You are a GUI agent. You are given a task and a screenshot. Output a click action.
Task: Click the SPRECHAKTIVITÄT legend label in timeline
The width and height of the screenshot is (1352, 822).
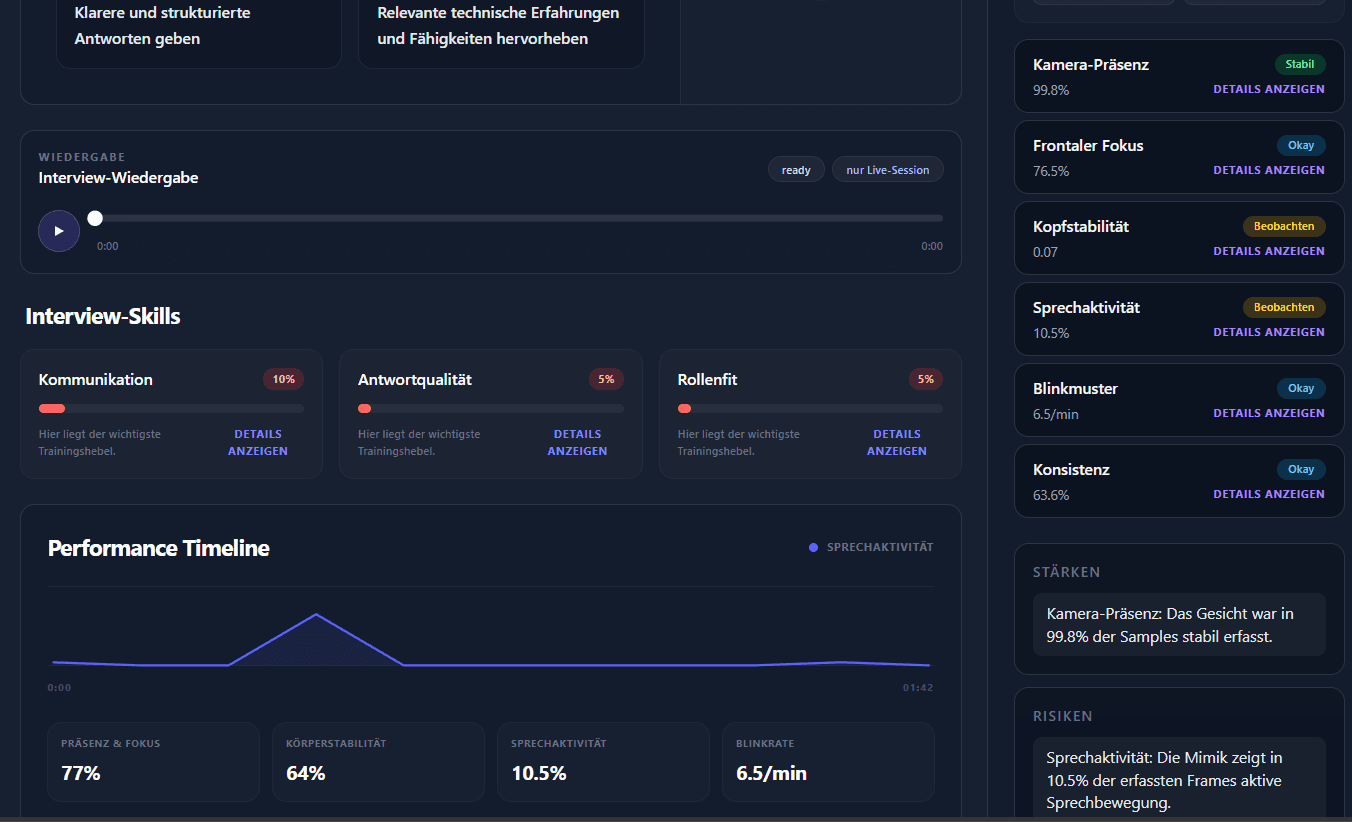coord(880,547)
